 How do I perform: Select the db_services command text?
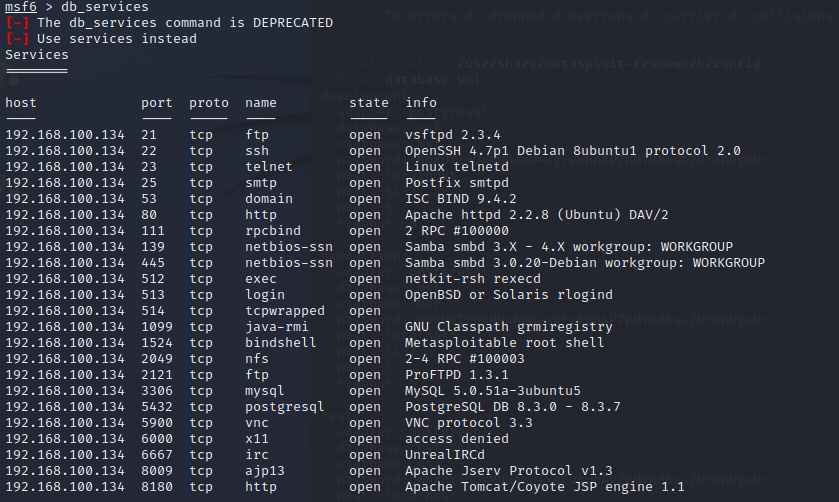coord(105,7)
